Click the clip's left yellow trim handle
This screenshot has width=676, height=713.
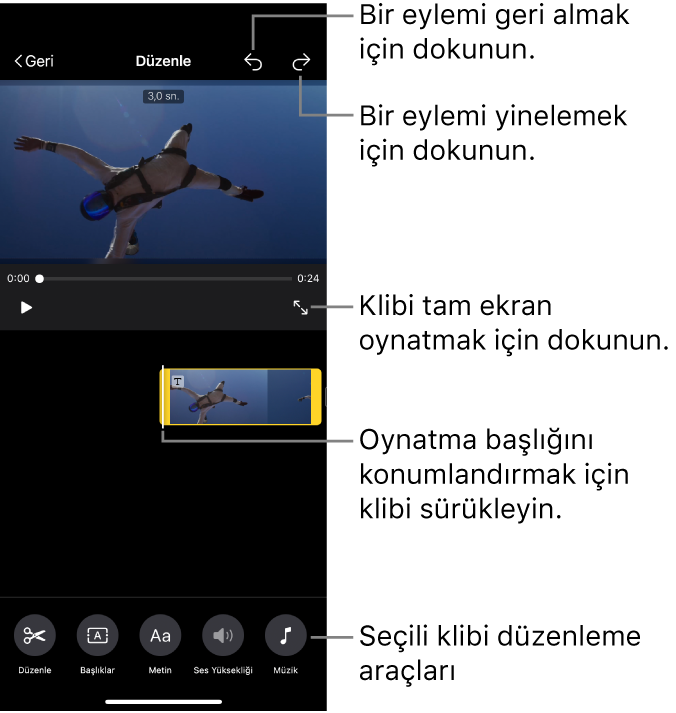coord(166,398)
